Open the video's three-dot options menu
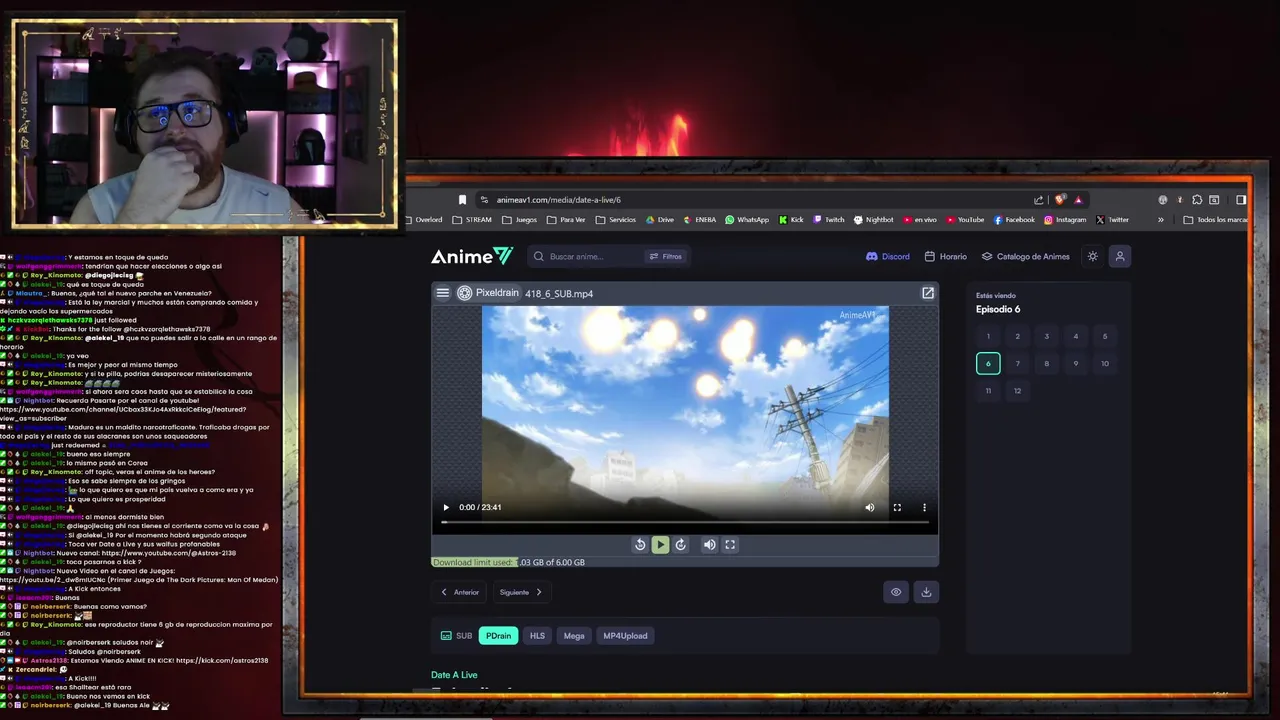Viewport: 1280px width, 720px height. click(x=924, y=507)
